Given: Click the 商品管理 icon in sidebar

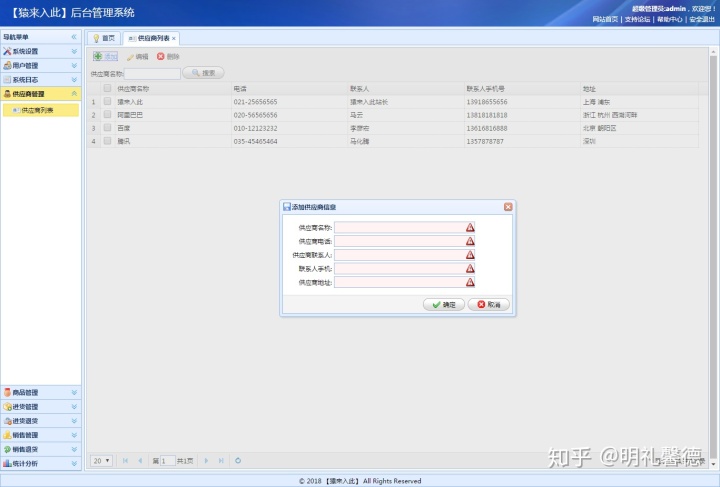Looking at the screenshot, I should 7,392.
